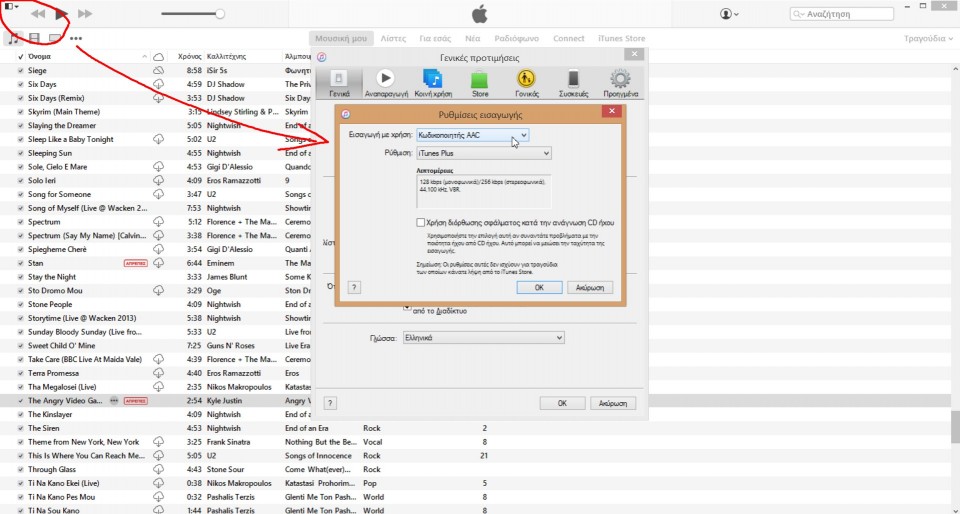Open the Movies library icon
The height and width of the screenshot is (514, 960).
coord(34,39)
